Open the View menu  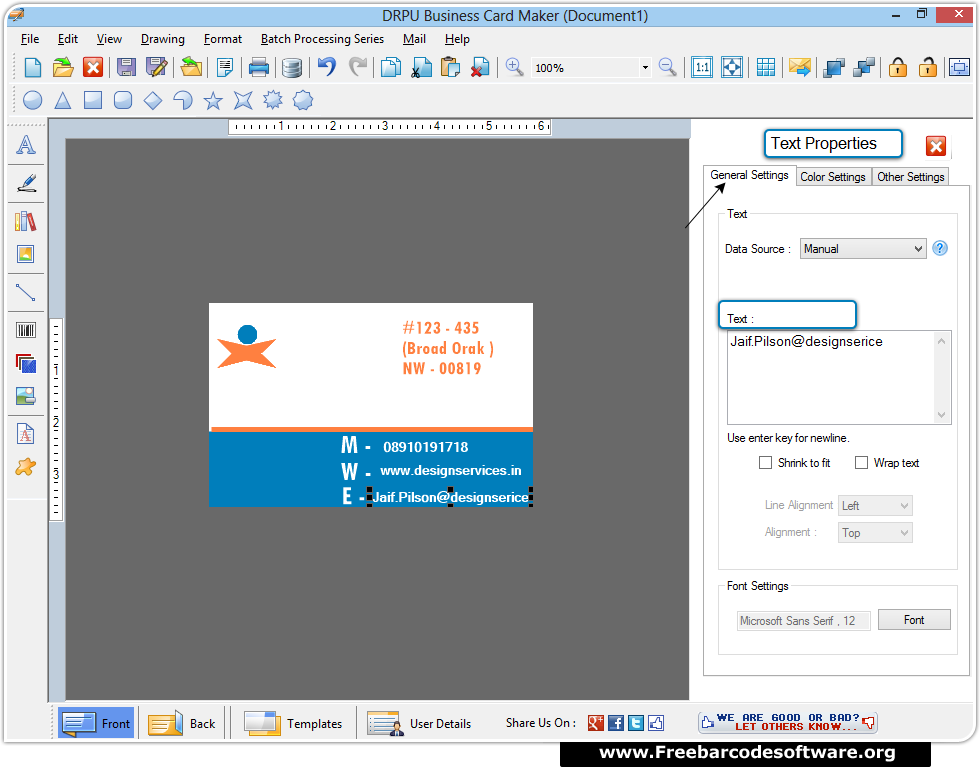[x=109, y=39]
